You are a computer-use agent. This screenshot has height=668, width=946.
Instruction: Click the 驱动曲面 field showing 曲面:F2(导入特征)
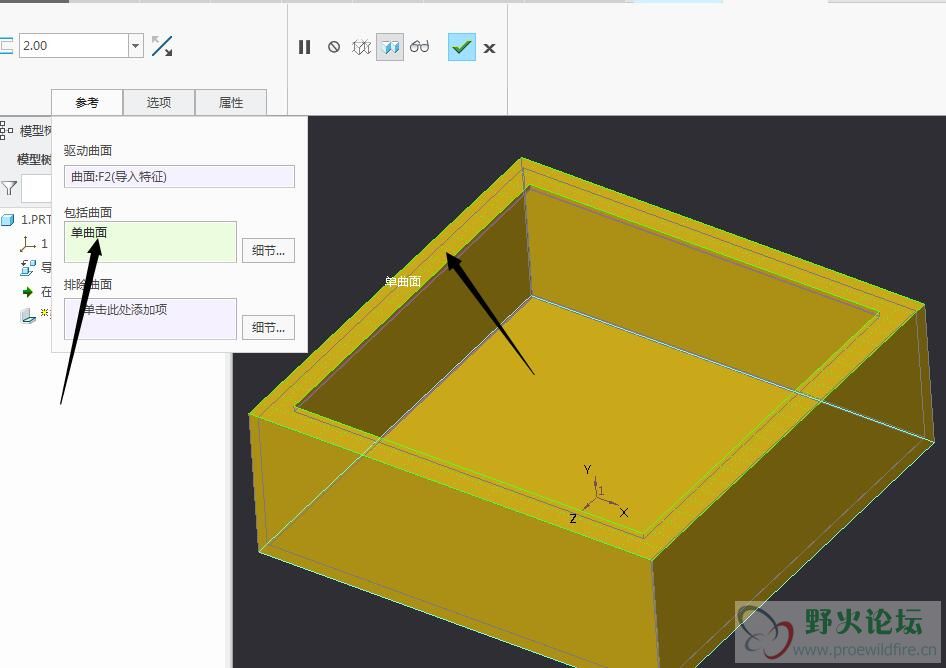[179, 177]
